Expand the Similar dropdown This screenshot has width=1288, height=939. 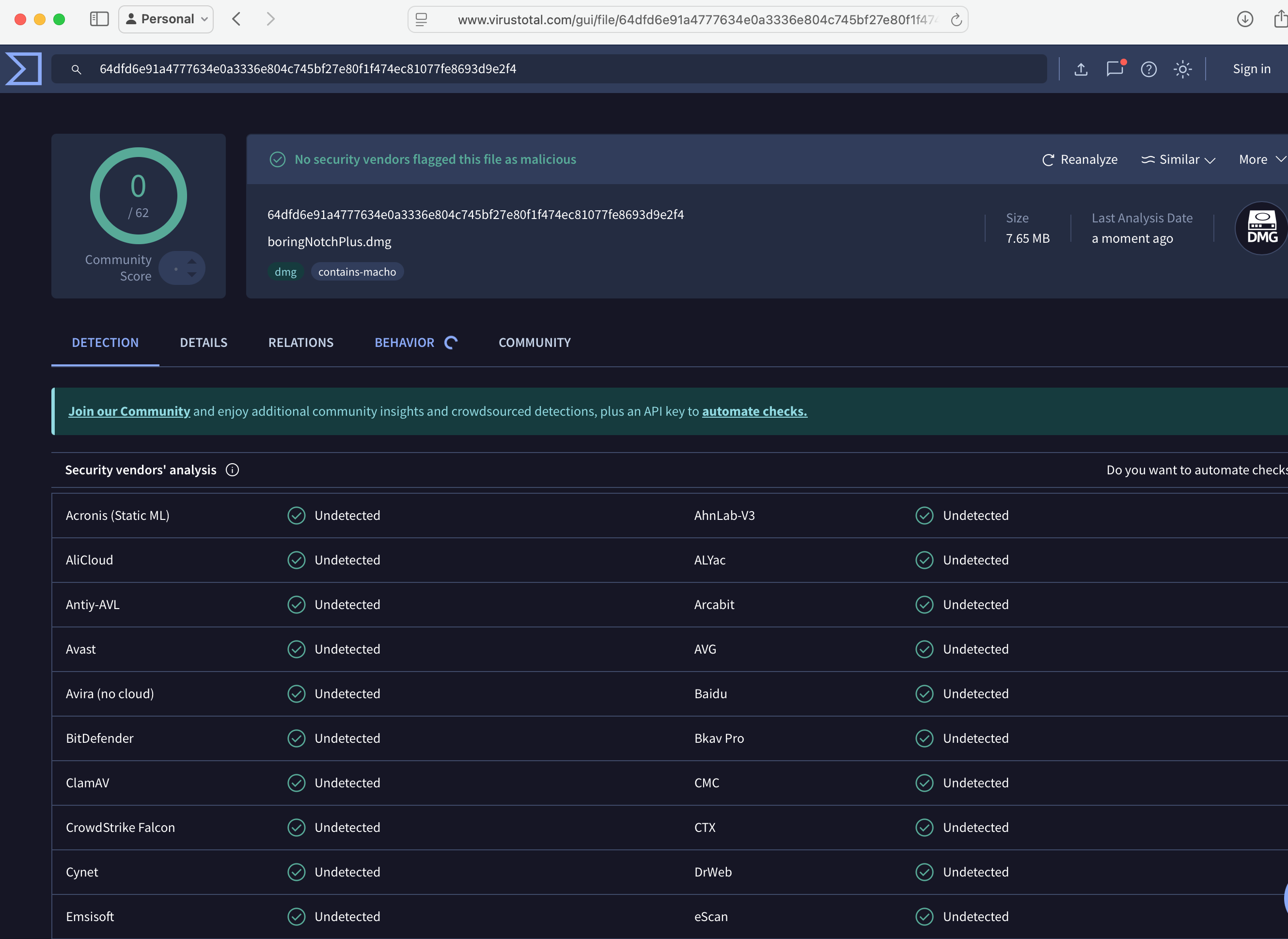click(1178, 160)
